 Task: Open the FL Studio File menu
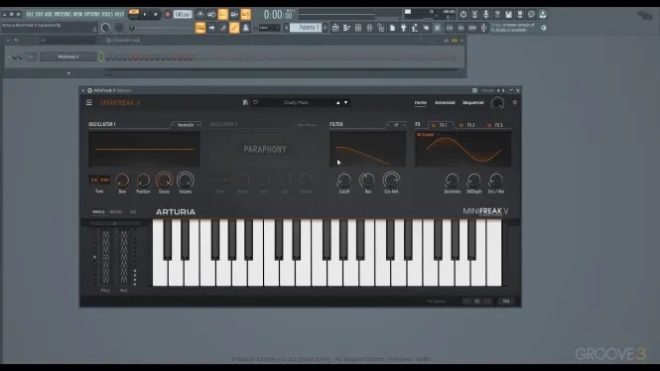click(x=30, y=14)
